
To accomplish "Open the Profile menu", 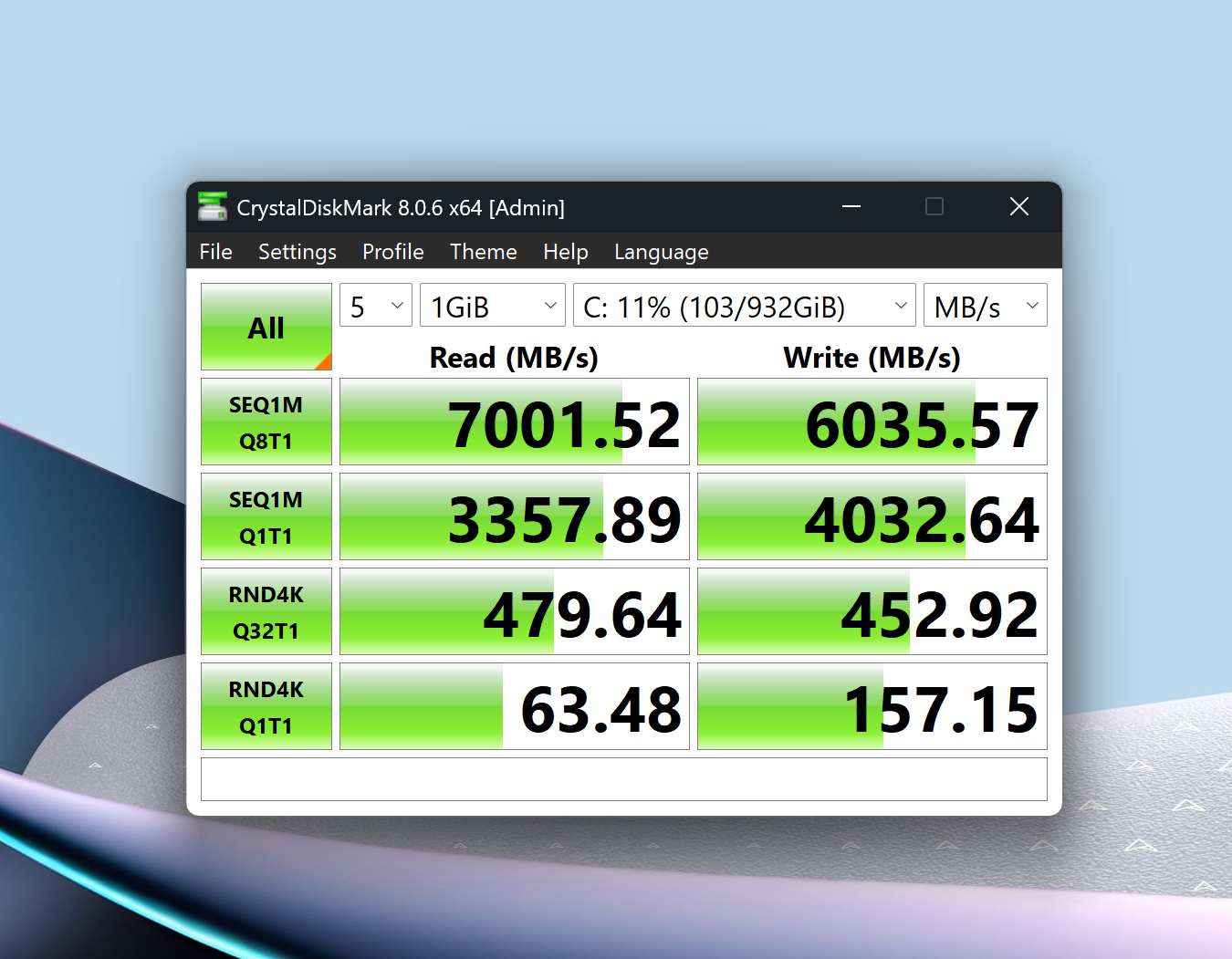I will coord(393,252).
